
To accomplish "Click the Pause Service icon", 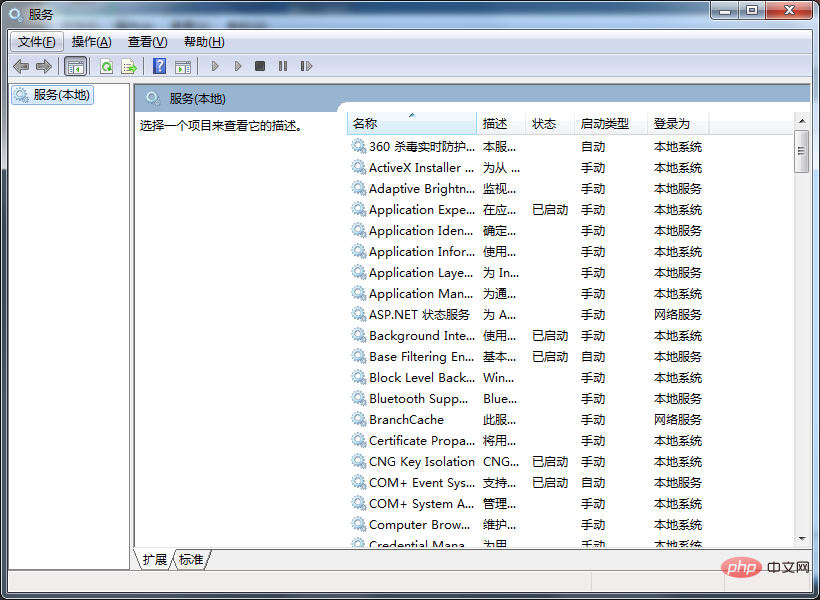I will pyautogui.click(x=283, y=66).
